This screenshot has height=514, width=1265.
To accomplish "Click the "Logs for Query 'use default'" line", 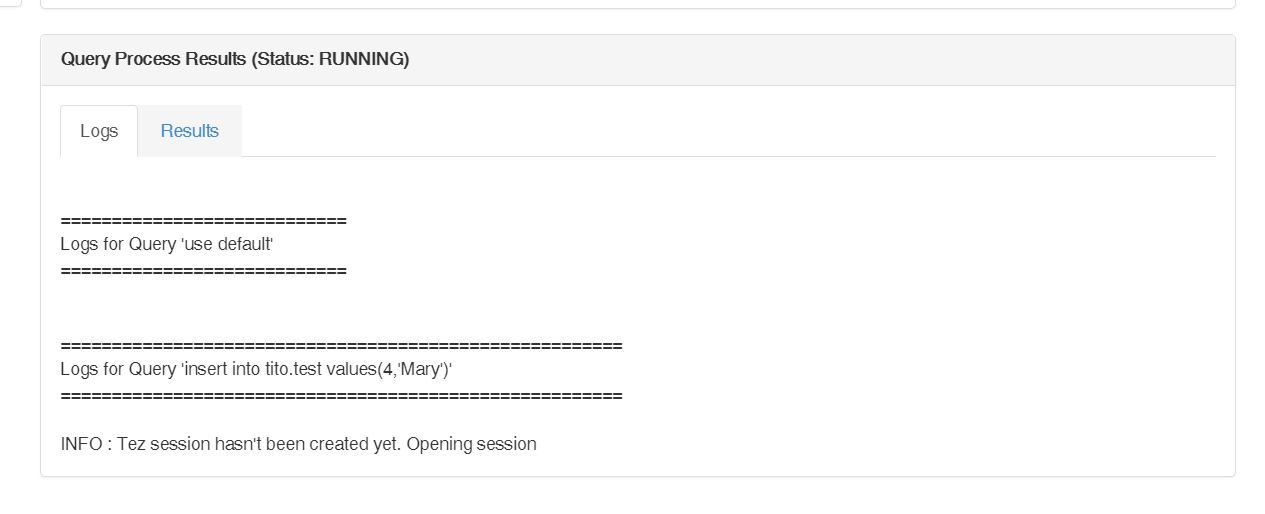I will [167, 245].
